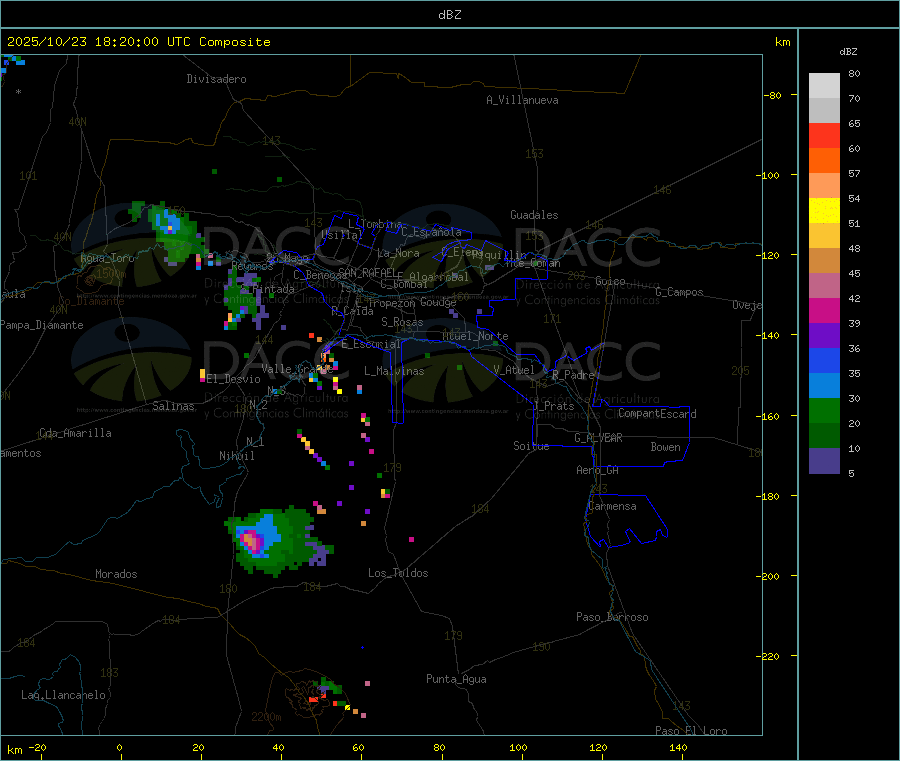Viewport: 900px width, 761px height.
Task: Click the blue 35-36 dBZ legend swatch
Action: (x=824, y=360)
